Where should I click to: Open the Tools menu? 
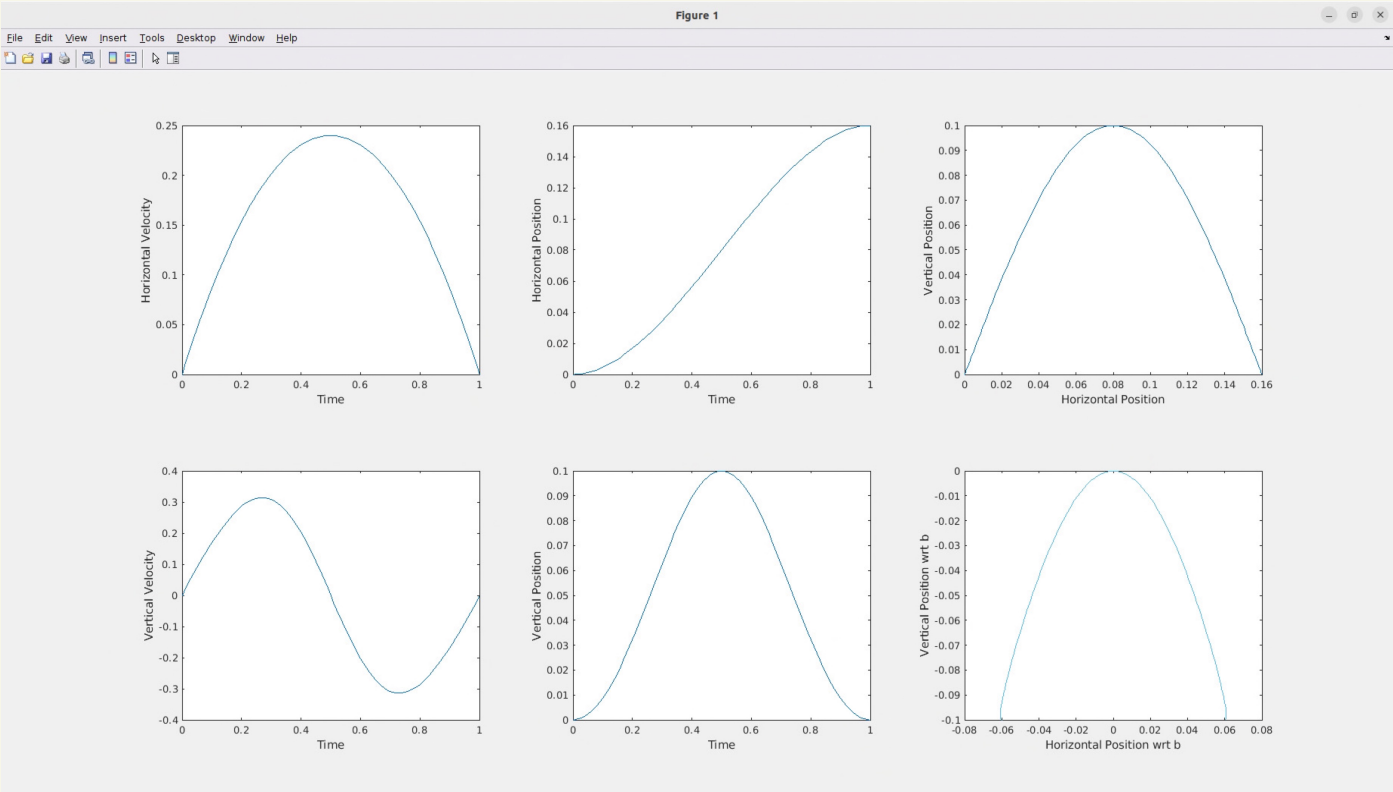coord(151,38)
